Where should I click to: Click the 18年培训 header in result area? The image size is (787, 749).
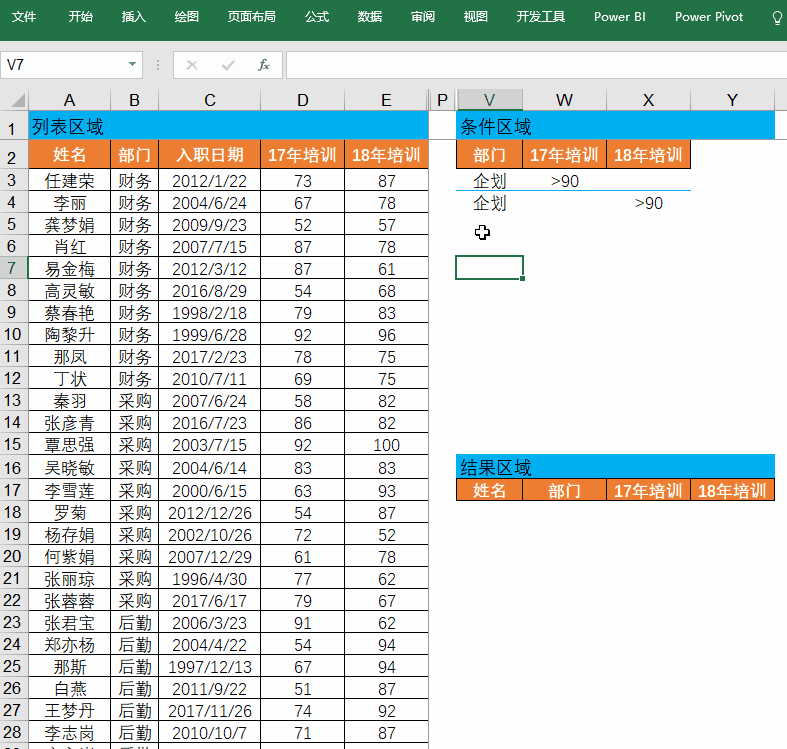732,490
